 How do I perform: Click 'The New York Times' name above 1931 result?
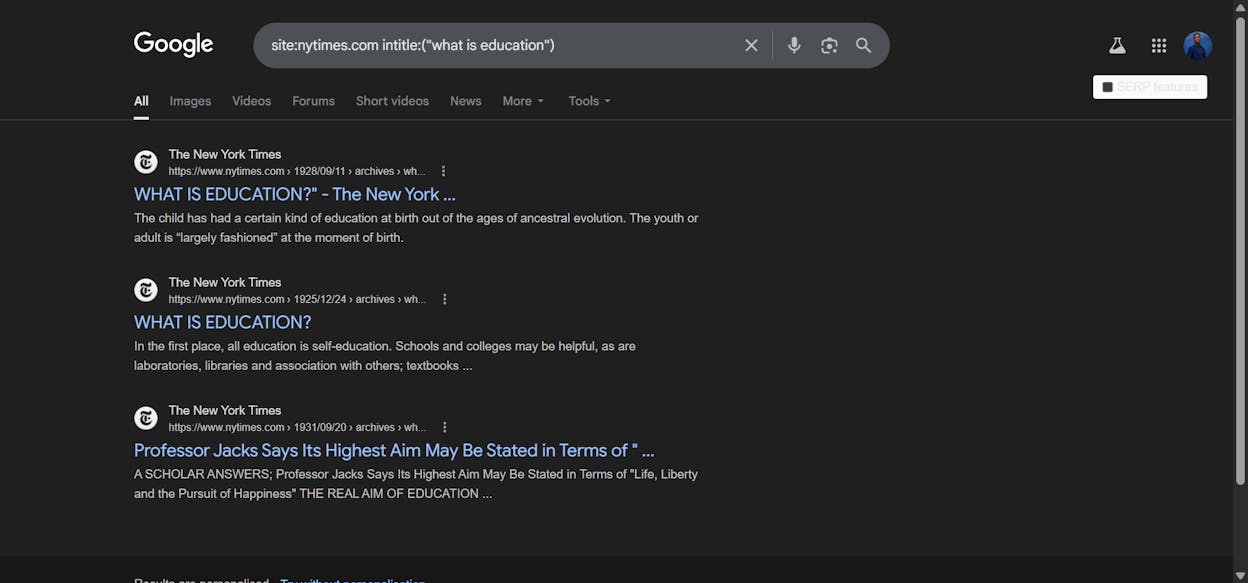pyautogui.click(x=225, y=410)
